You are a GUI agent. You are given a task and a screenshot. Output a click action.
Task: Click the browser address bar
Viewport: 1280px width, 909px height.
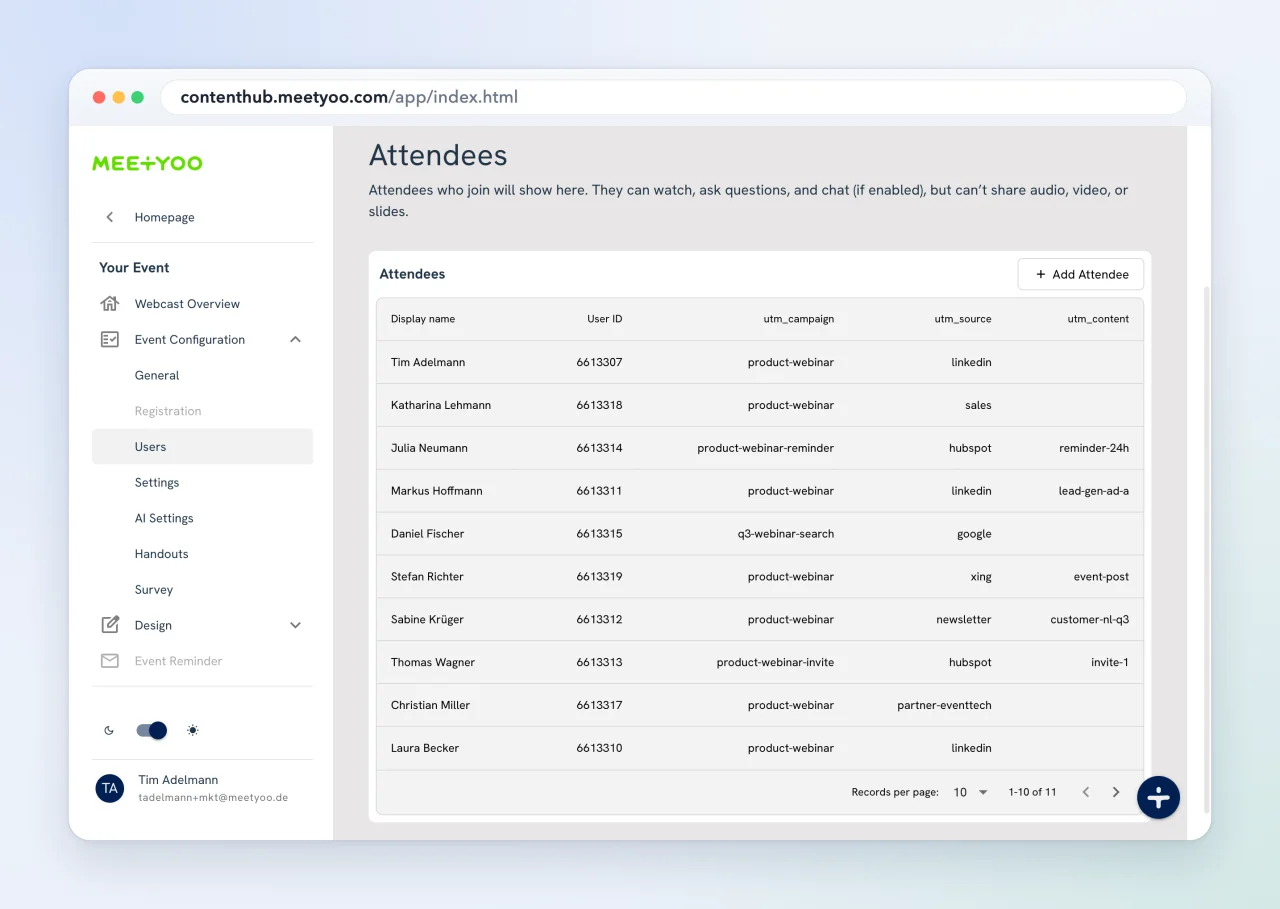coord(673,97)
